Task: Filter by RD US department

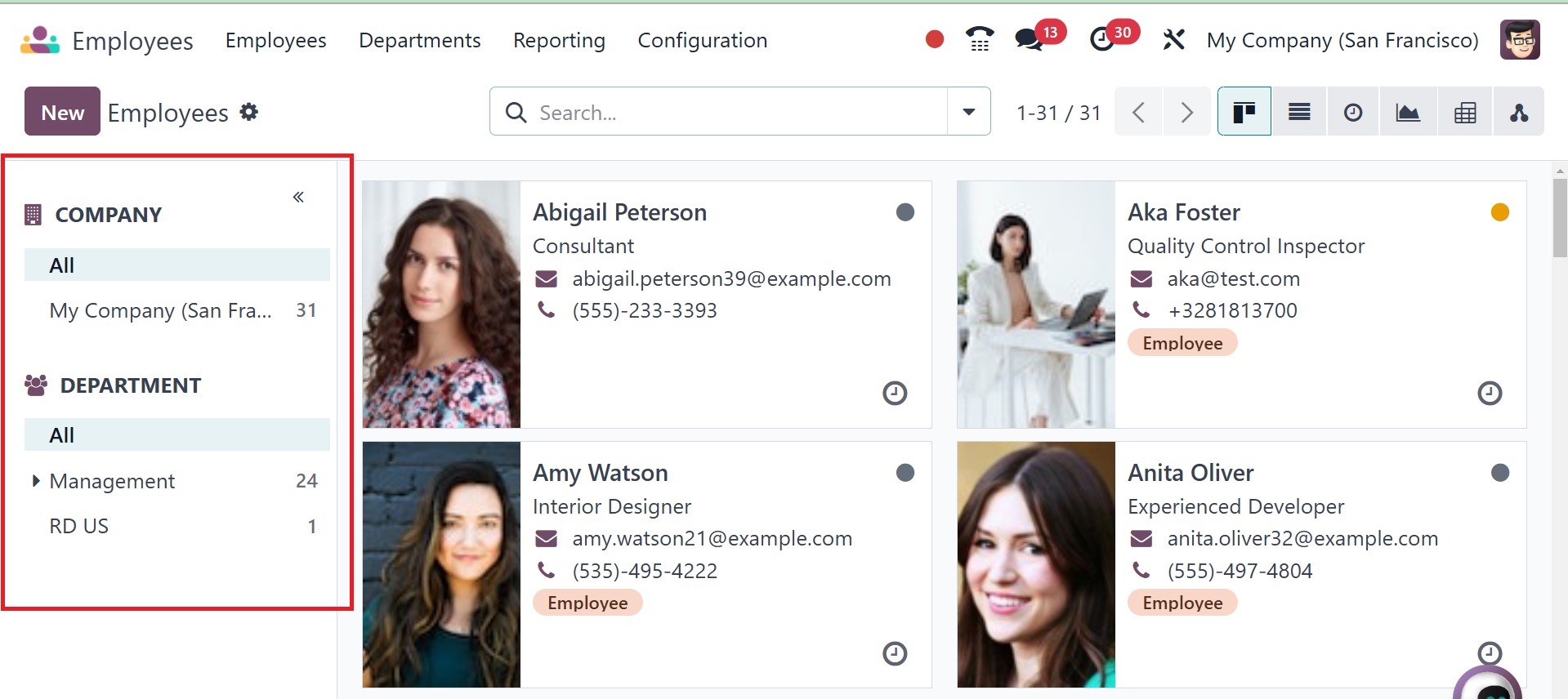Action: pyautogui.click(x=177, y=527)
